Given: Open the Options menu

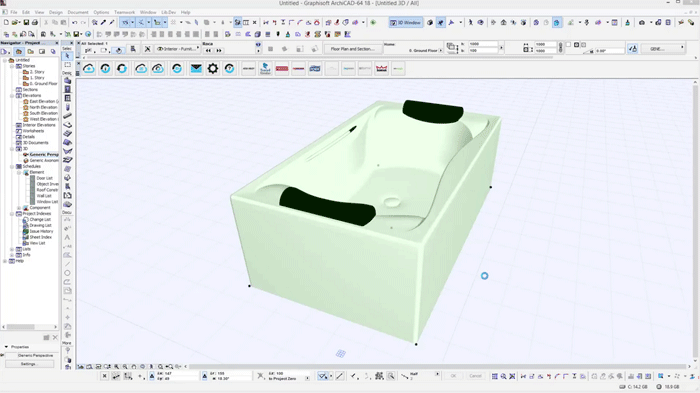Looking at the screenshot, I should 101,12.
